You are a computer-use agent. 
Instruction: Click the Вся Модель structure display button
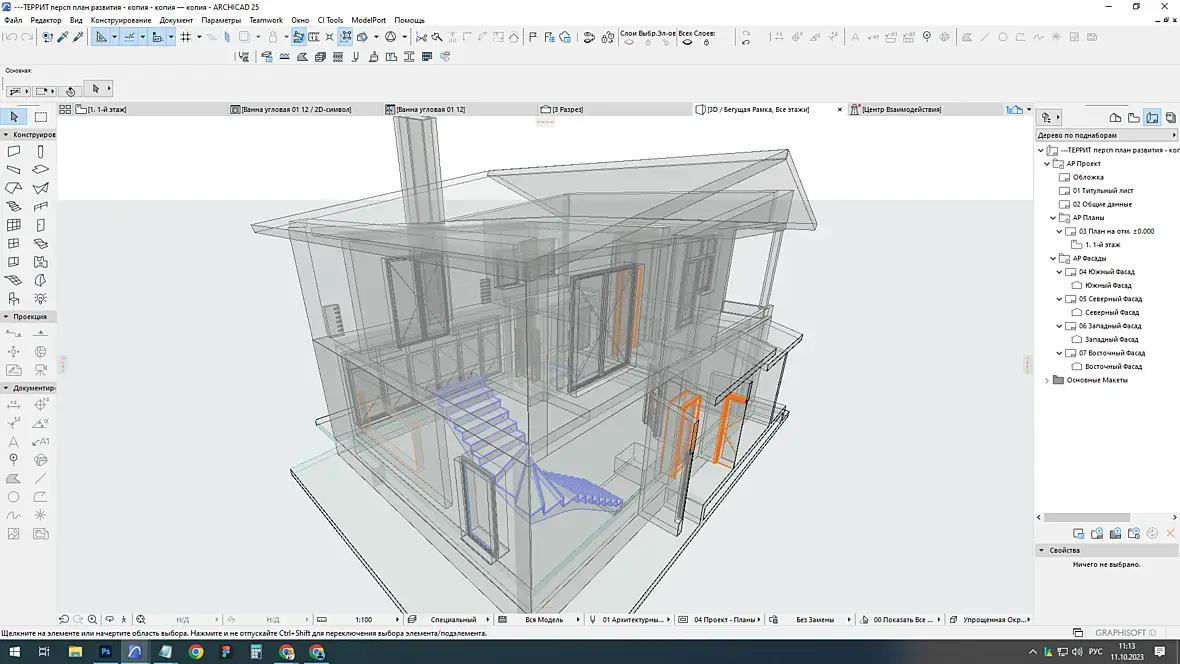(x=545, y=620)
